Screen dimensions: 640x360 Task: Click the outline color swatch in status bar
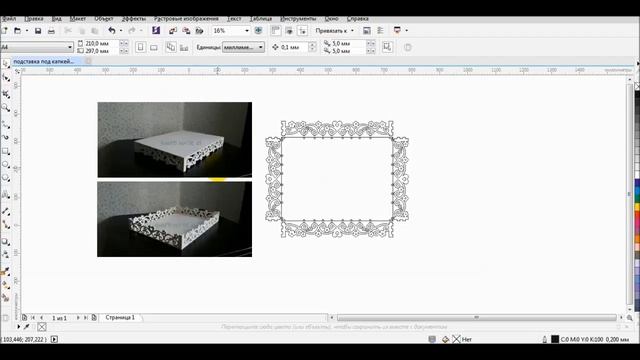(555, 339)
